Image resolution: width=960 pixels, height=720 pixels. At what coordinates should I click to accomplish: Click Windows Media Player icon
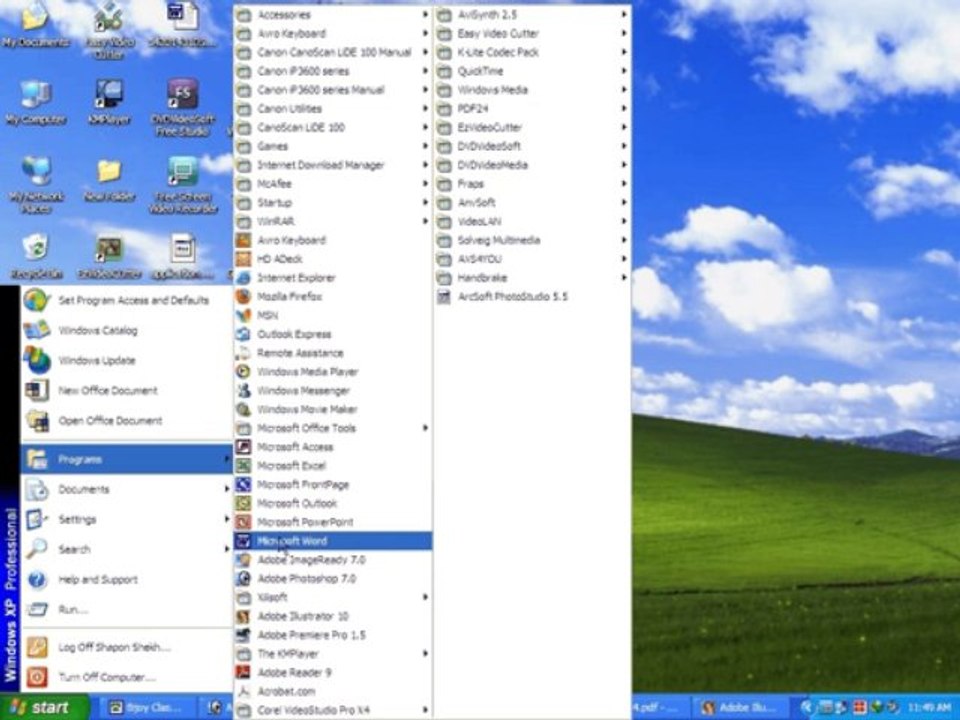tap(244, 372)
